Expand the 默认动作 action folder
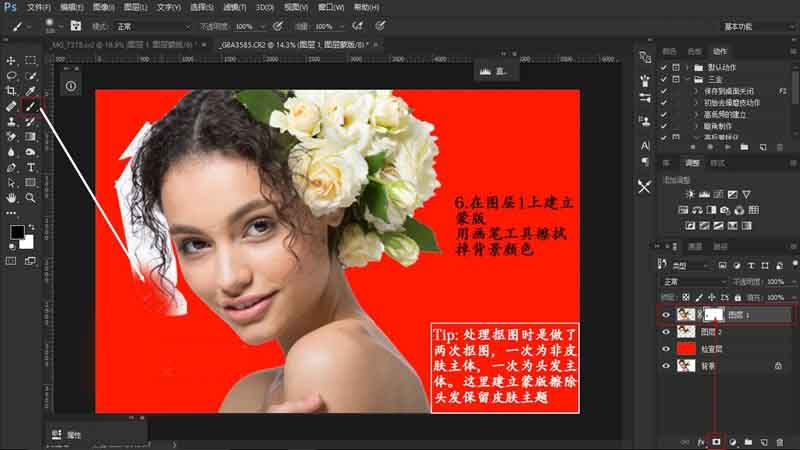Image resolution: width=800 pixels, height=450 pixels. (x=687, y=67)
